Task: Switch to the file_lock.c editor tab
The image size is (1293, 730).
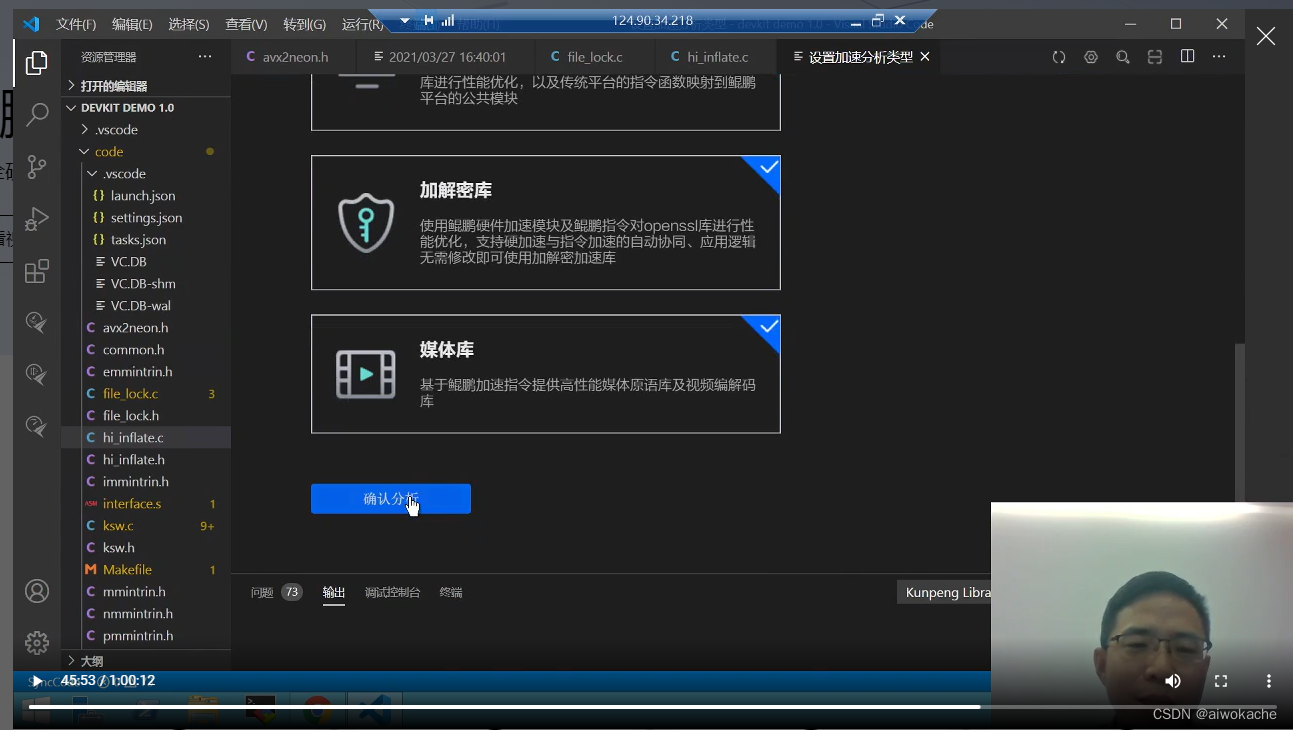Action: (595, 57)
